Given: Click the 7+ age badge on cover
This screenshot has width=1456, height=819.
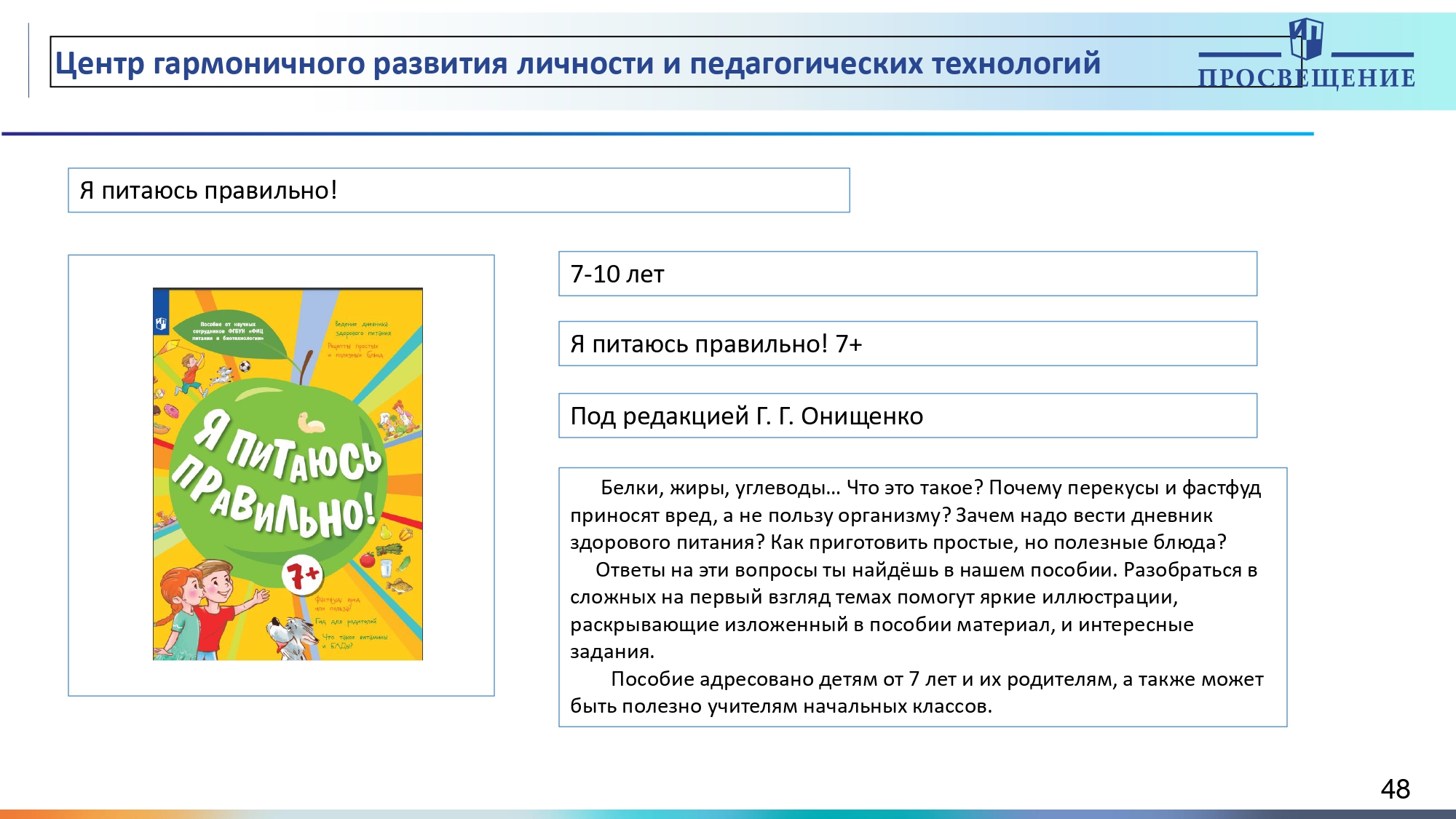Looking at the screenshot, I should coord(302,576).
